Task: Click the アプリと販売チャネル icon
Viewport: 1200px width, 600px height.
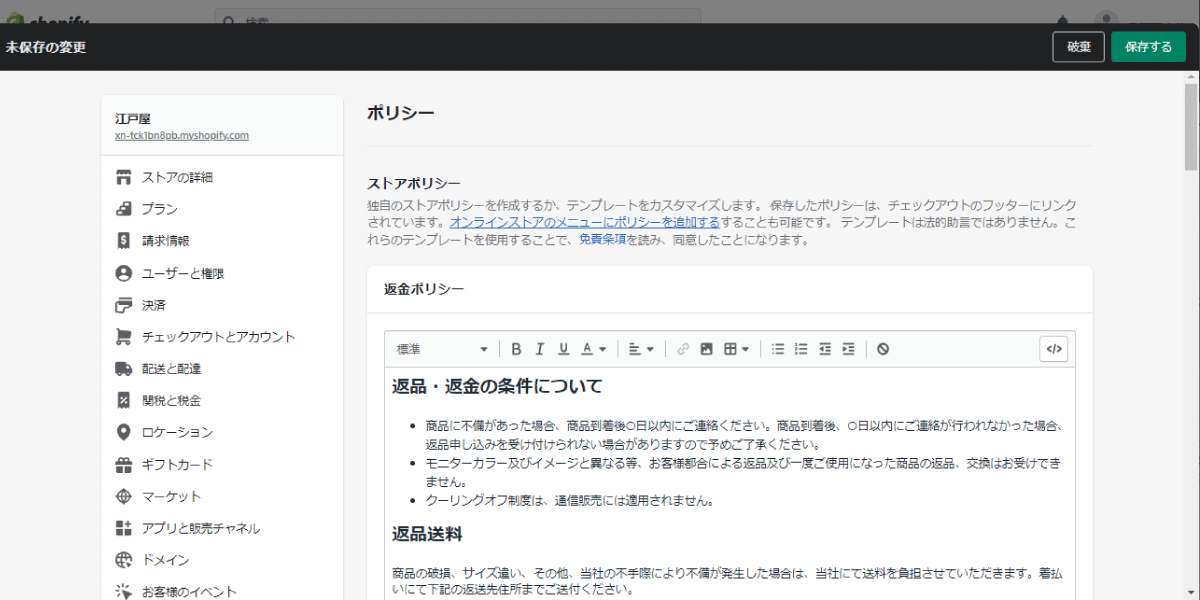Action: (x=124, y=528)
